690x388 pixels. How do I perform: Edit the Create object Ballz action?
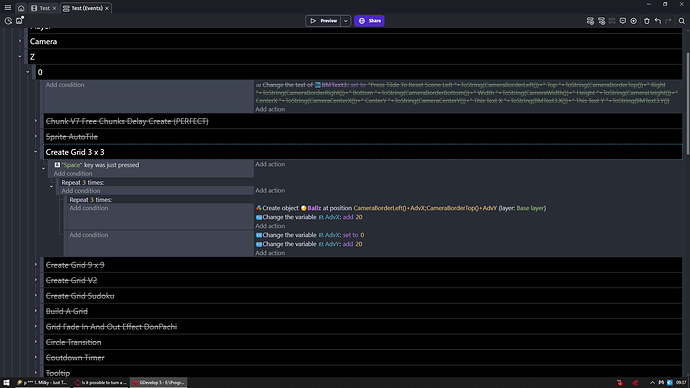click(401, 208)
